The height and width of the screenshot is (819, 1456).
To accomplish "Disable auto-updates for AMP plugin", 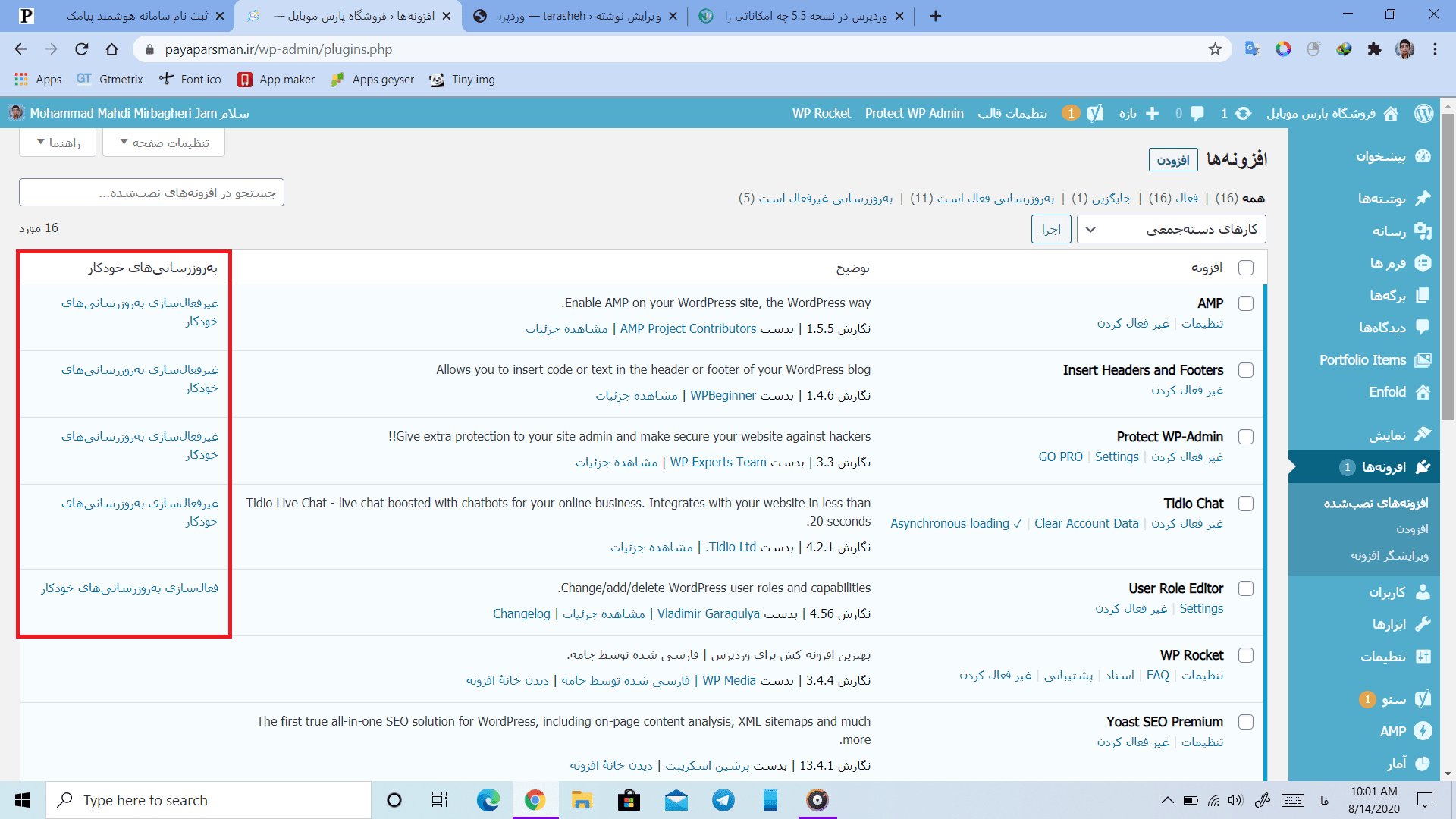I will point(140,312).
